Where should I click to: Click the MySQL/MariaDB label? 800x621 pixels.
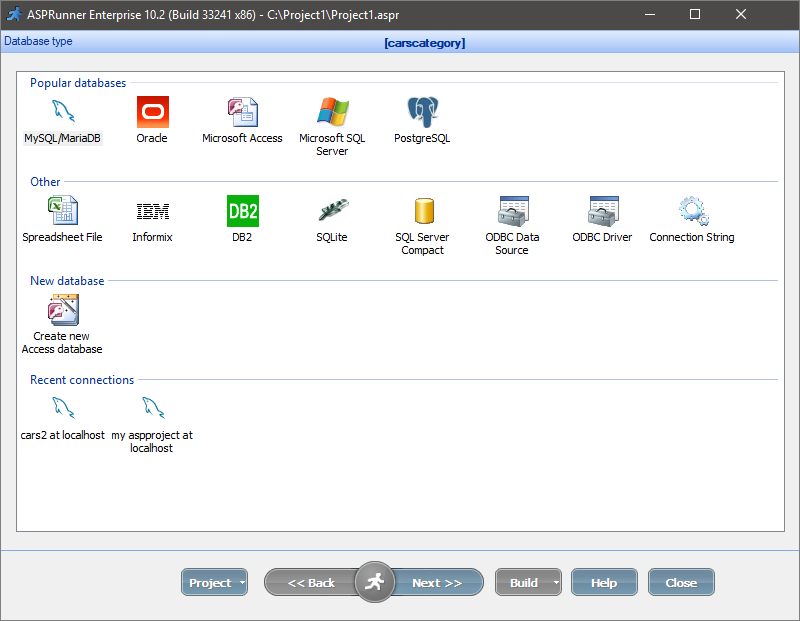[63, 138]
